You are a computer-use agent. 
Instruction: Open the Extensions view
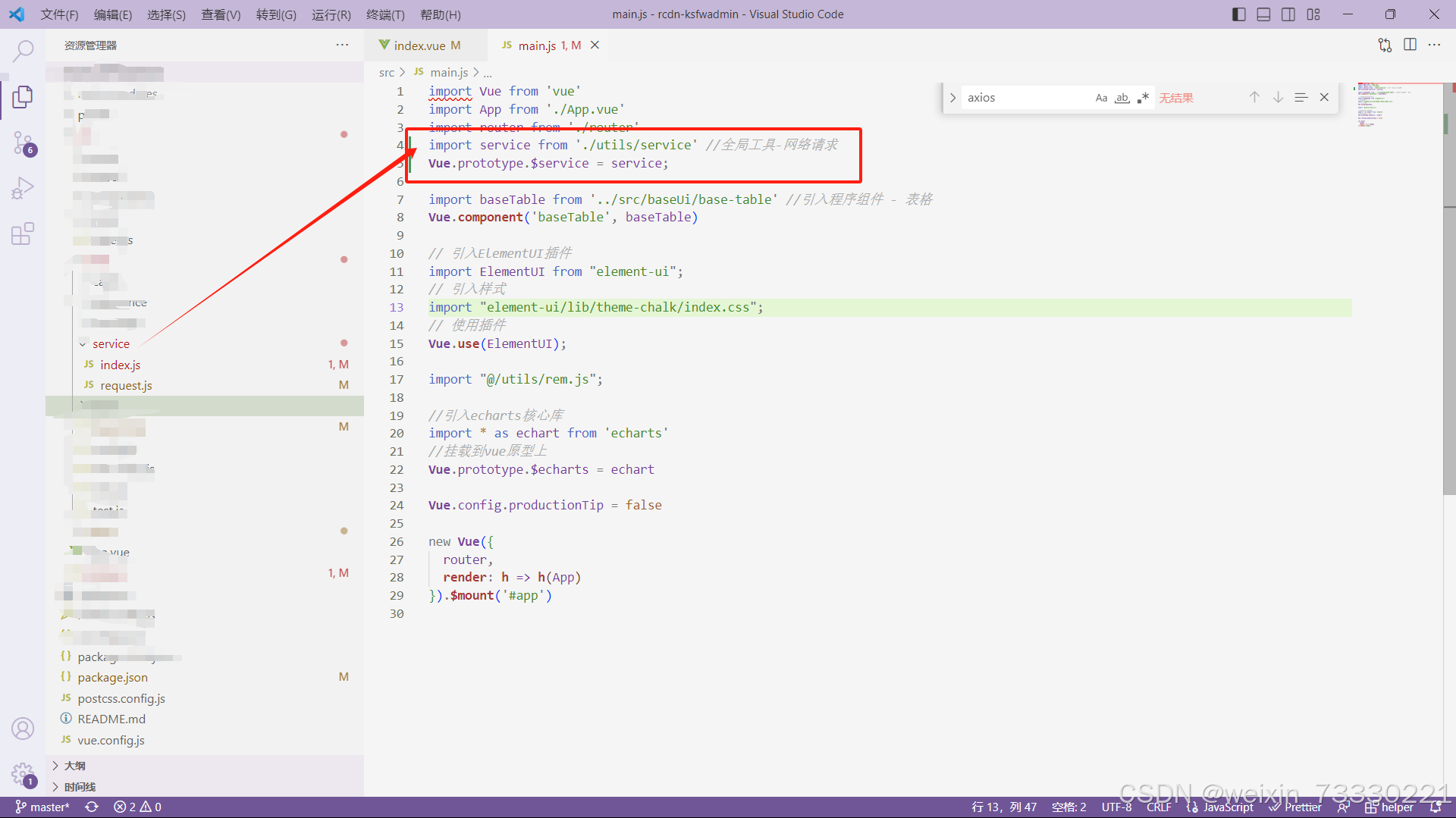(x=23, y=233)
